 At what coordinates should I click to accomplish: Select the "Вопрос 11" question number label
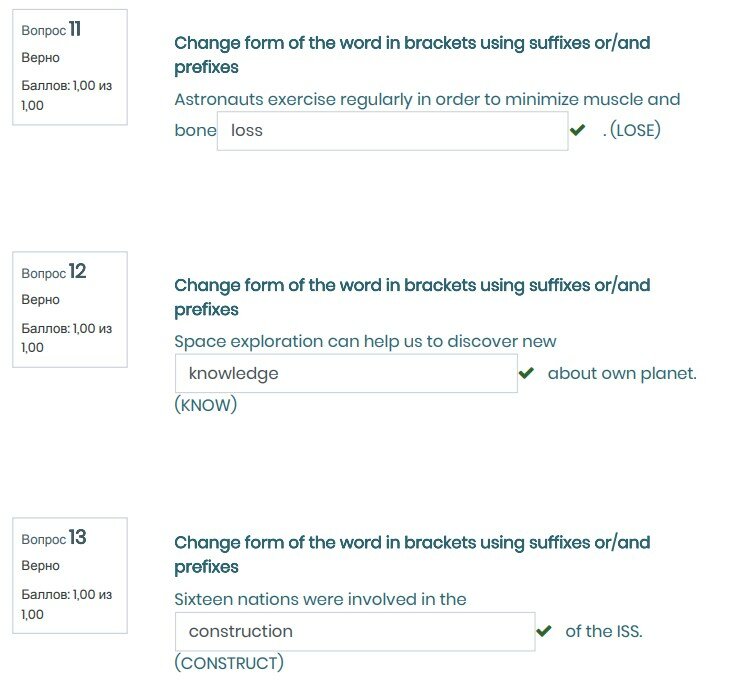[x=51, y=30]
